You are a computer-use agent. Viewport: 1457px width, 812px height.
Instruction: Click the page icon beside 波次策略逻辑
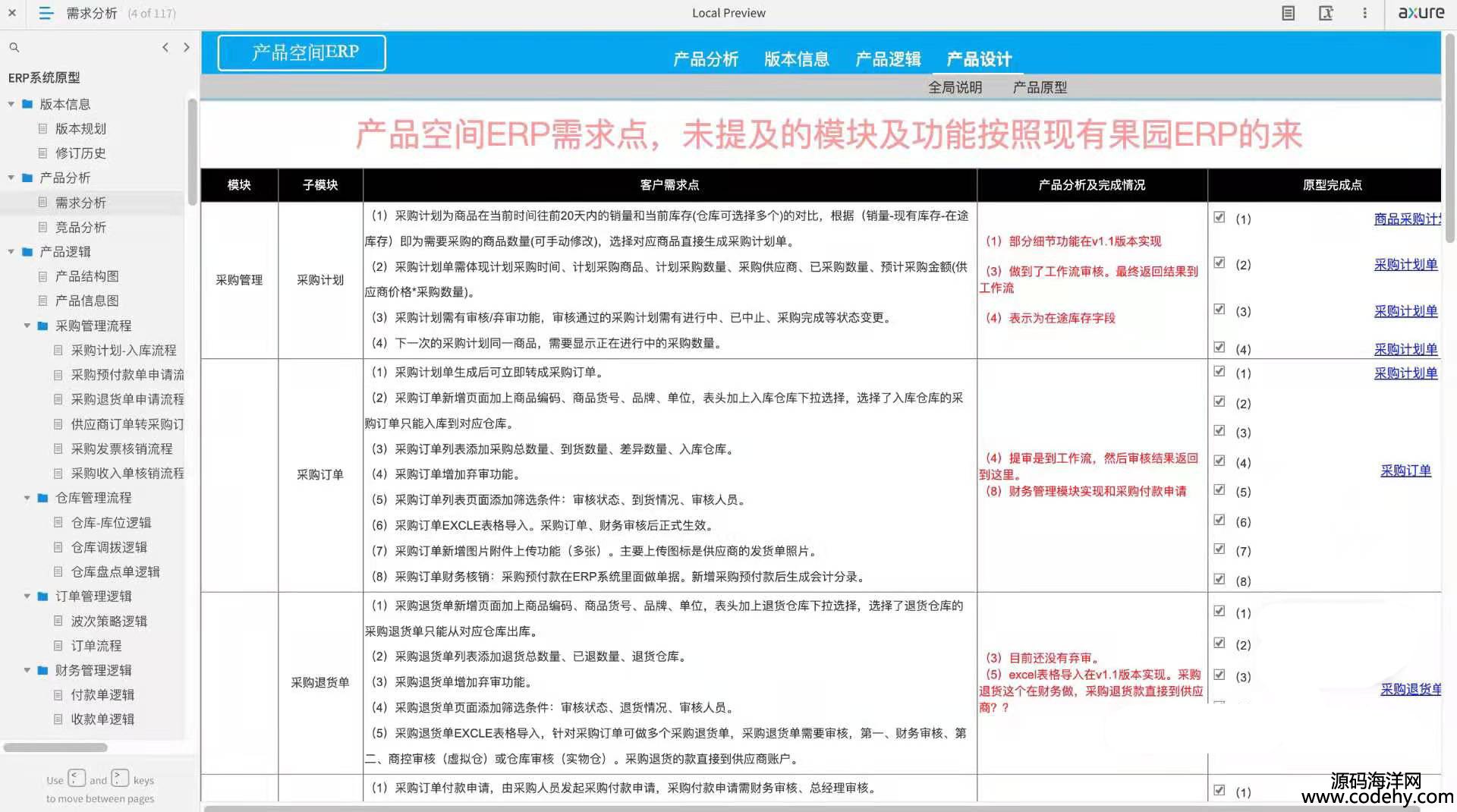58,621
